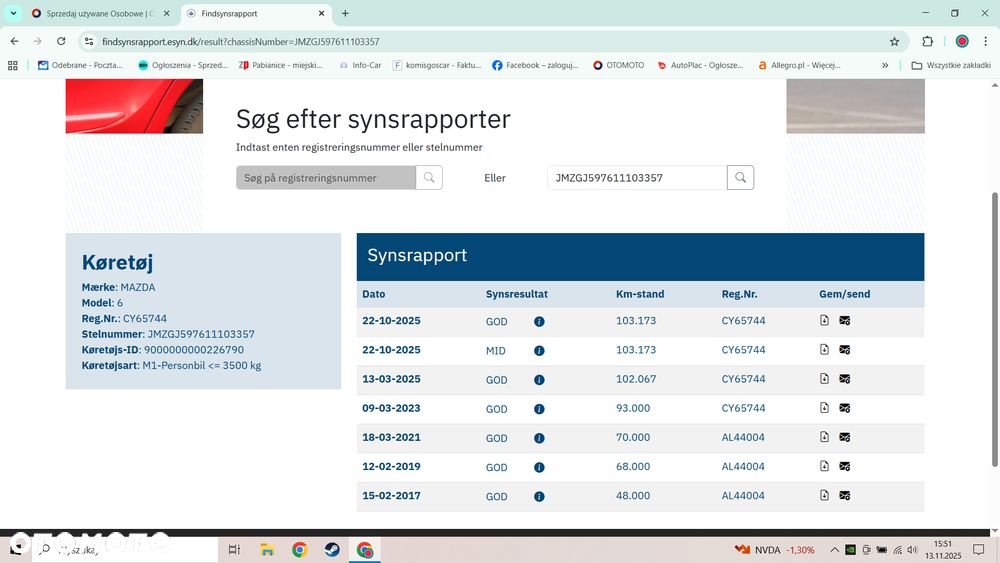Reload the current page
This screenshot has height=563, width=1000.
tap(61, 41)
